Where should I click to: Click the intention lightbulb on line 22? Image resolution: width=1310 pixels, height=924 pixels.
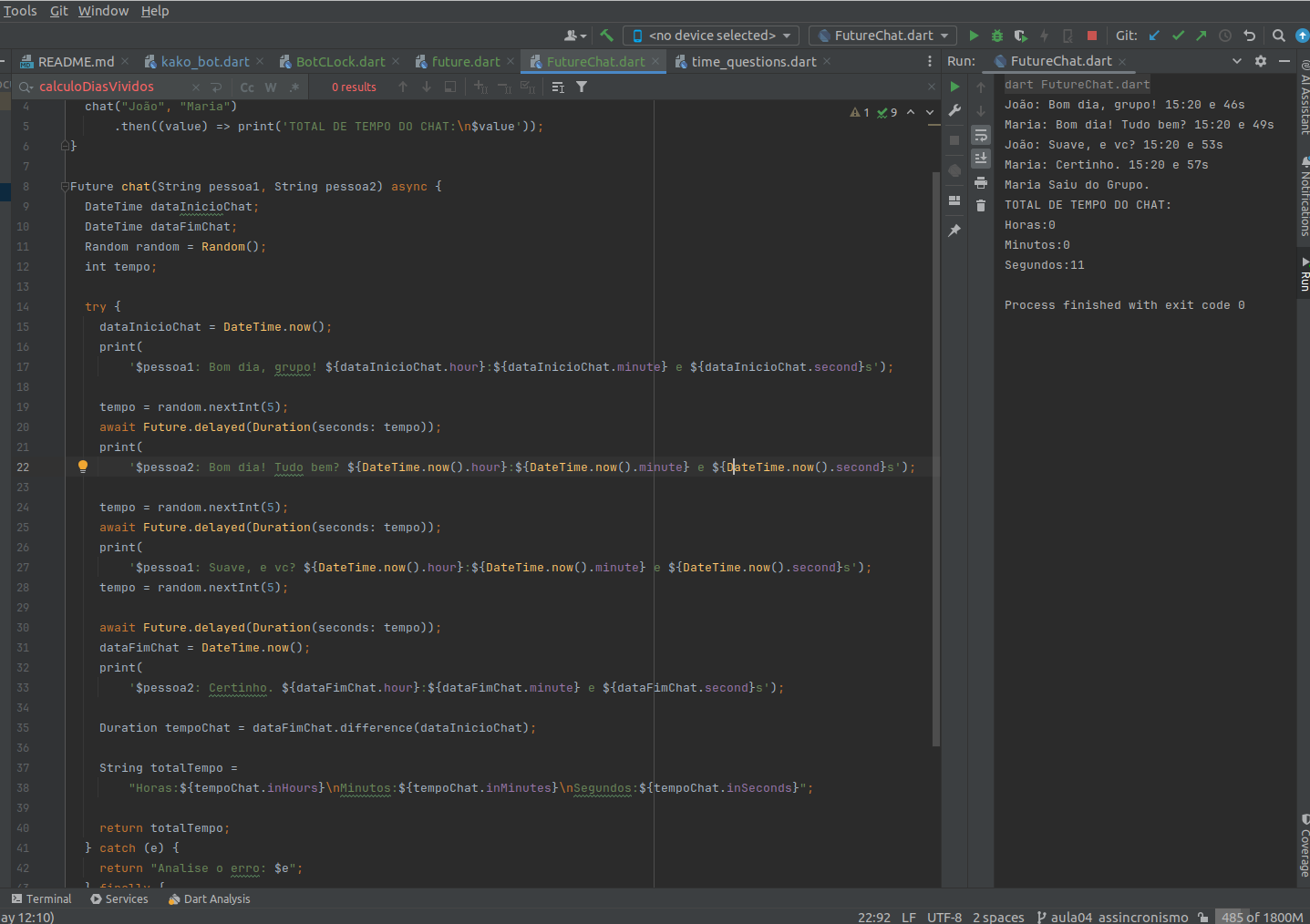click(x=83, y=467)
